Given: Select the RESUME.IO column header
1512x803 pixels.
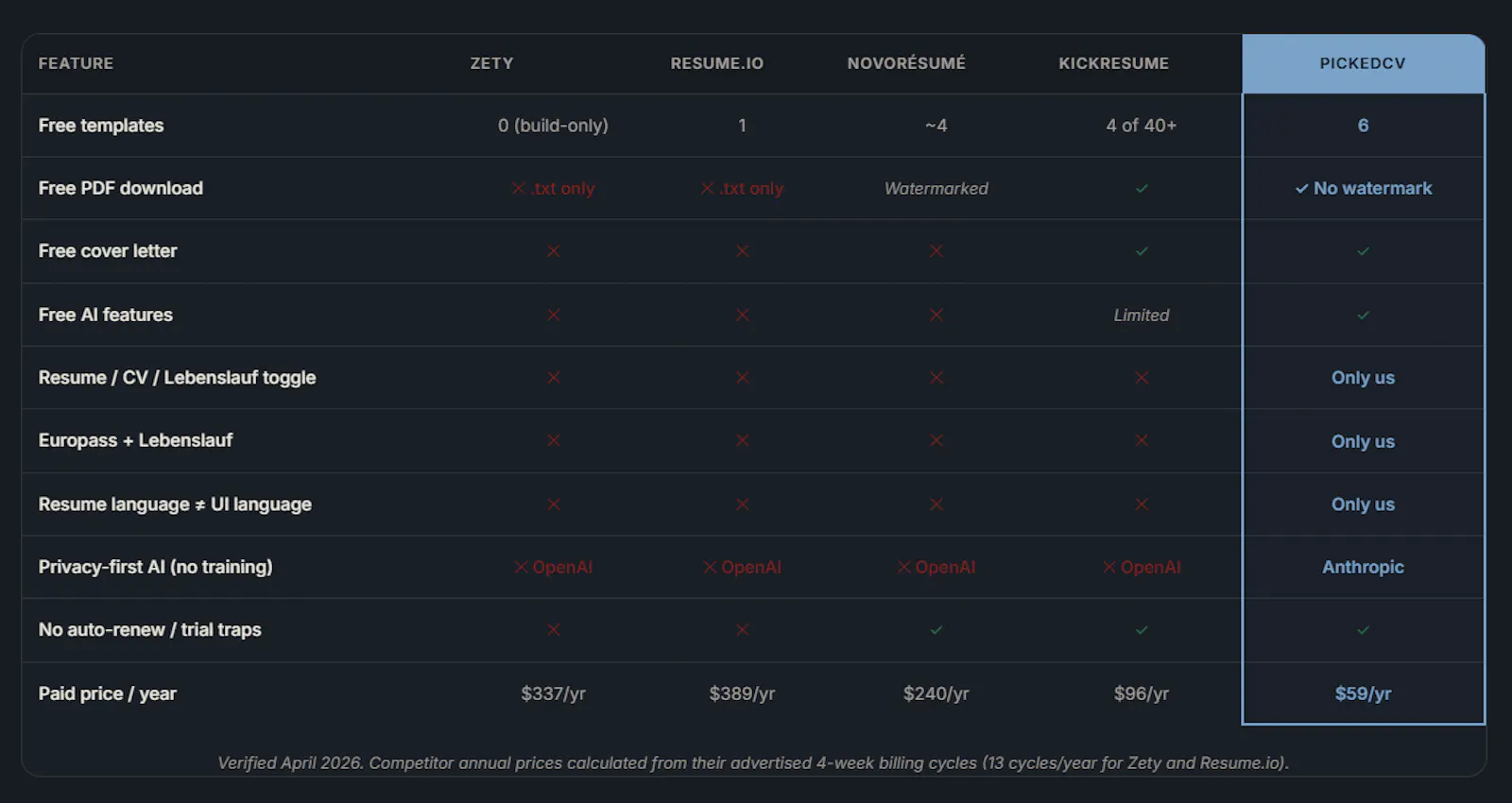Looking at the screenshot, I should [717, 63].
